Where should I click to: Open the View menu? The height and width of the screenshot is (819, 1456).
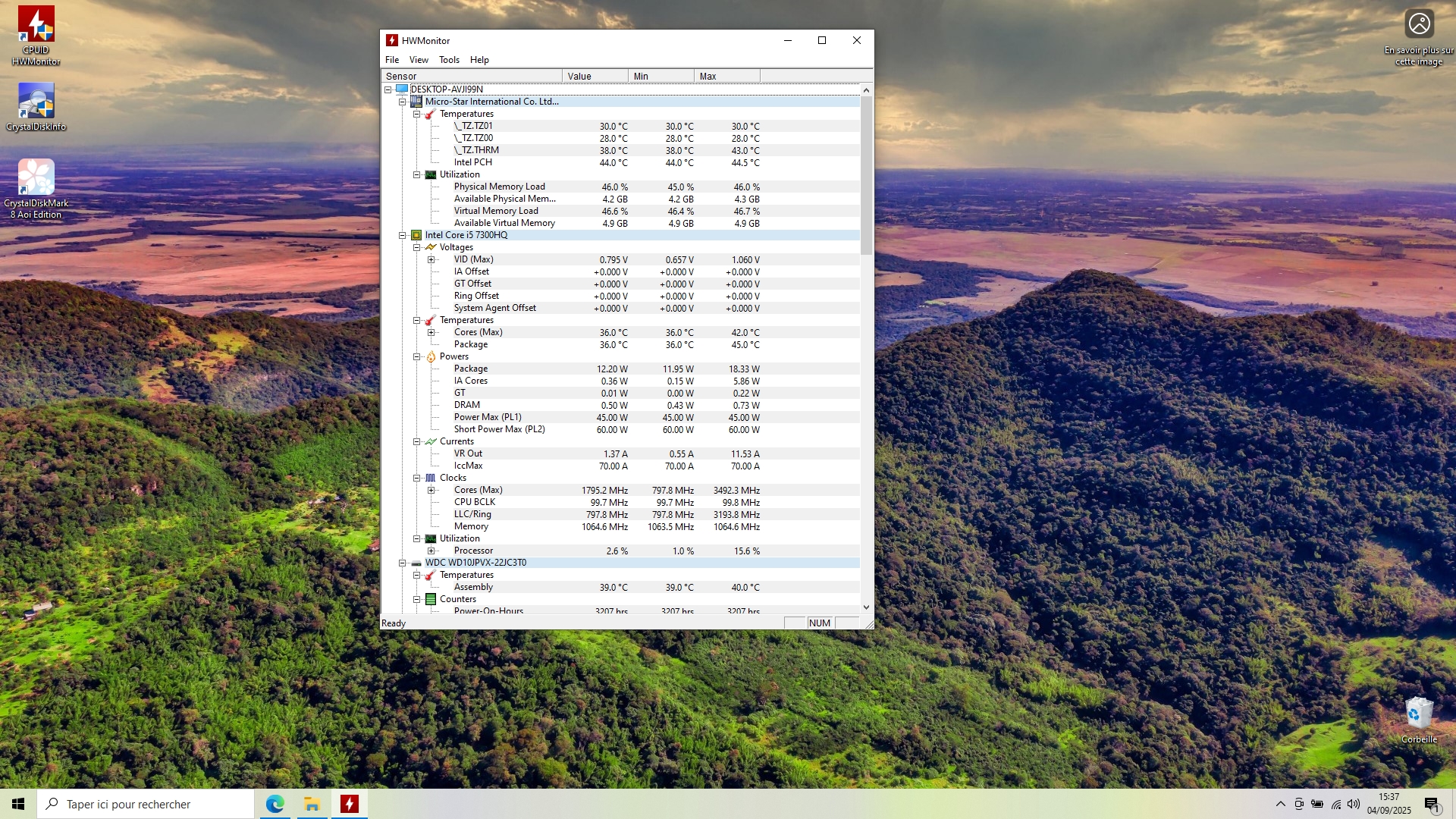click(419, 60)
